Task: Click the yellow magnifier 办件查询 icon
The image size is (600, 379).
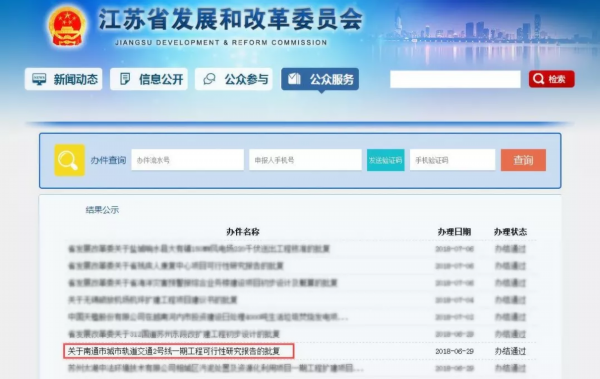Action: [x=69, y=160]
